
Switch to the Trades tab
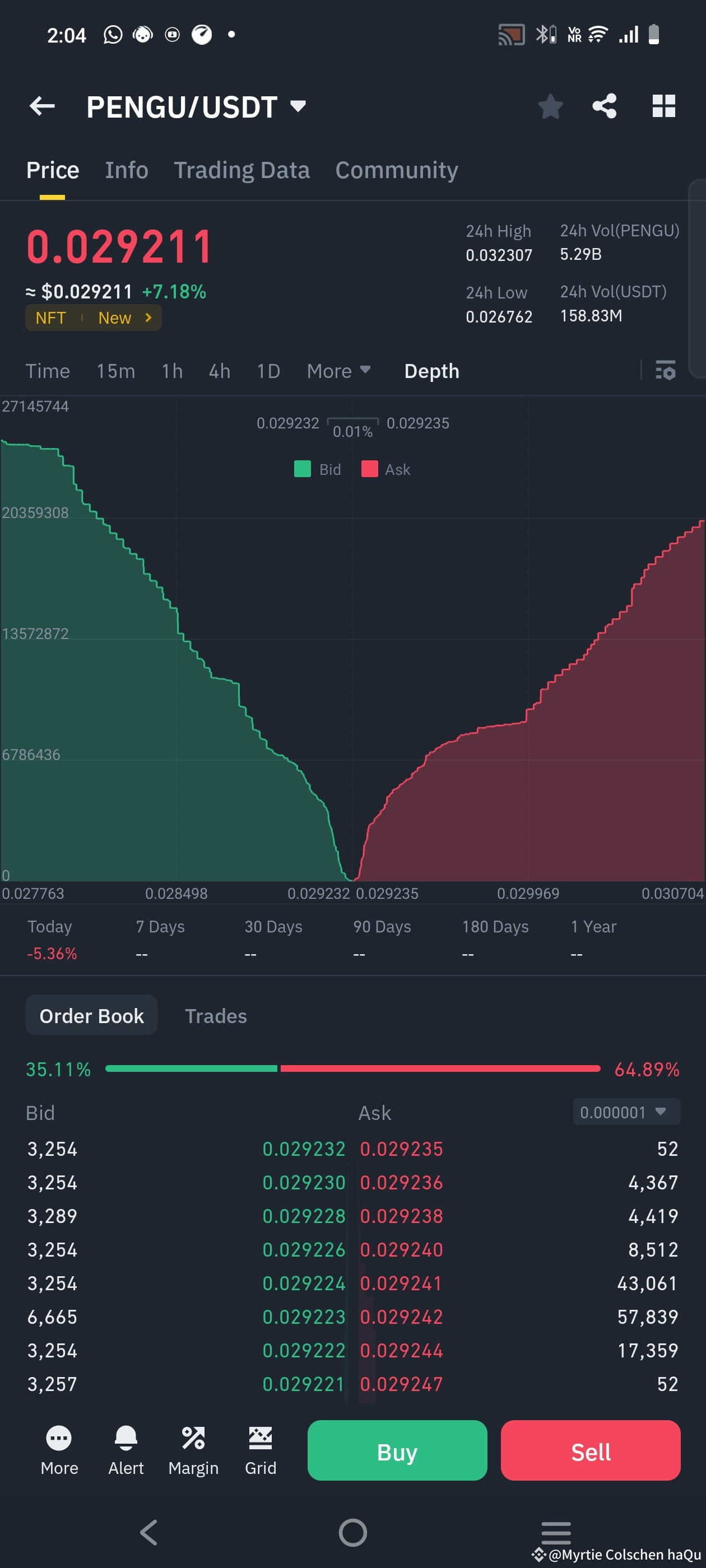coord(216,1015)
